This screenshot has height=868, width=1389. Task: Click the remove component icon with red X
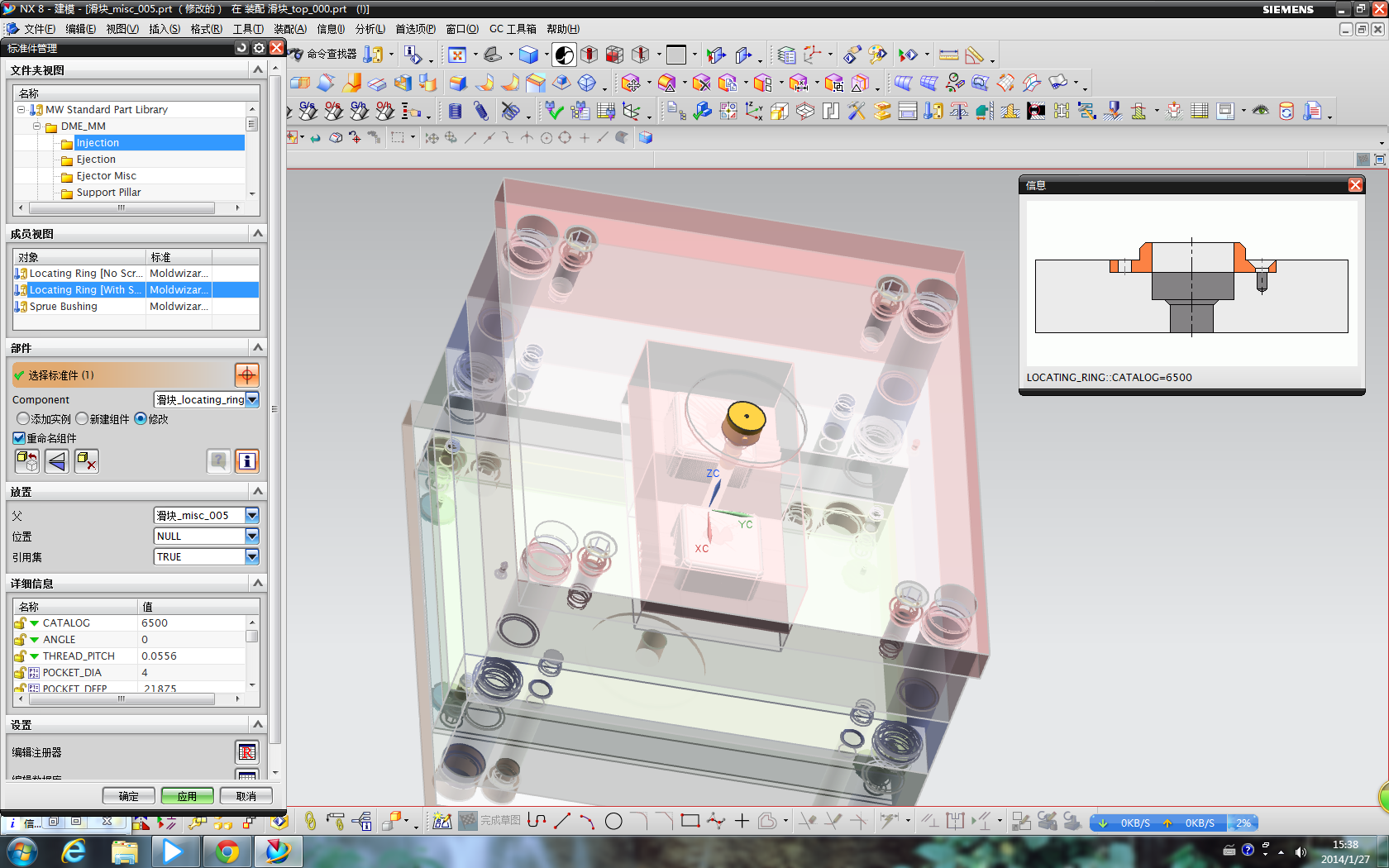point(87,461)
